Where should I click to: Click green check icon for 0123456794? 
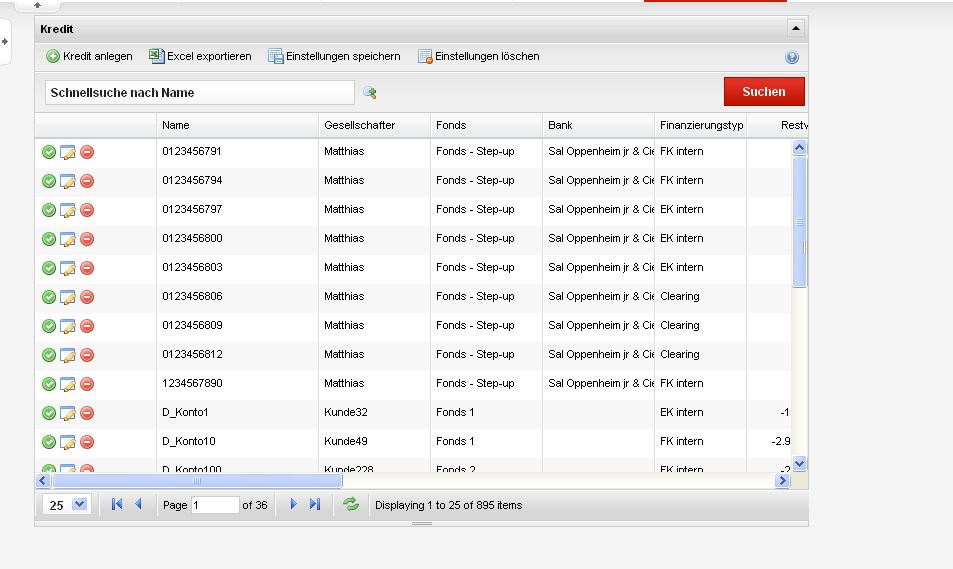point(49,181)
